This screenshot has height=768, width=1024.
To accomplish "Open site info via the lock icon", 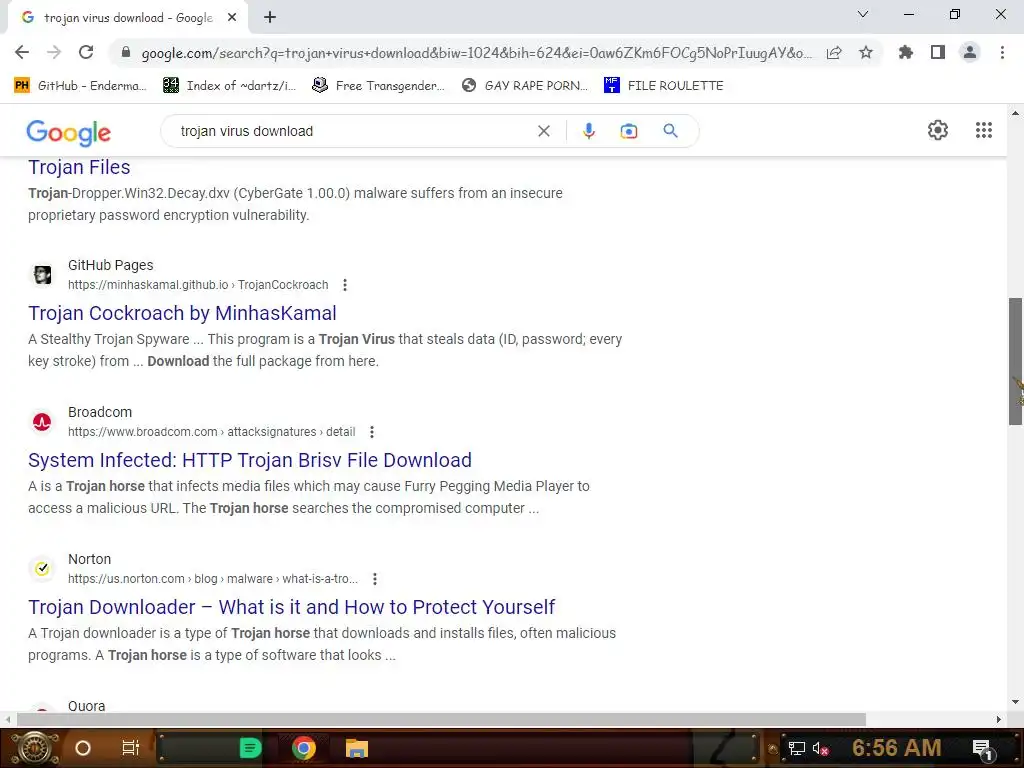I will tap(126, 52).
